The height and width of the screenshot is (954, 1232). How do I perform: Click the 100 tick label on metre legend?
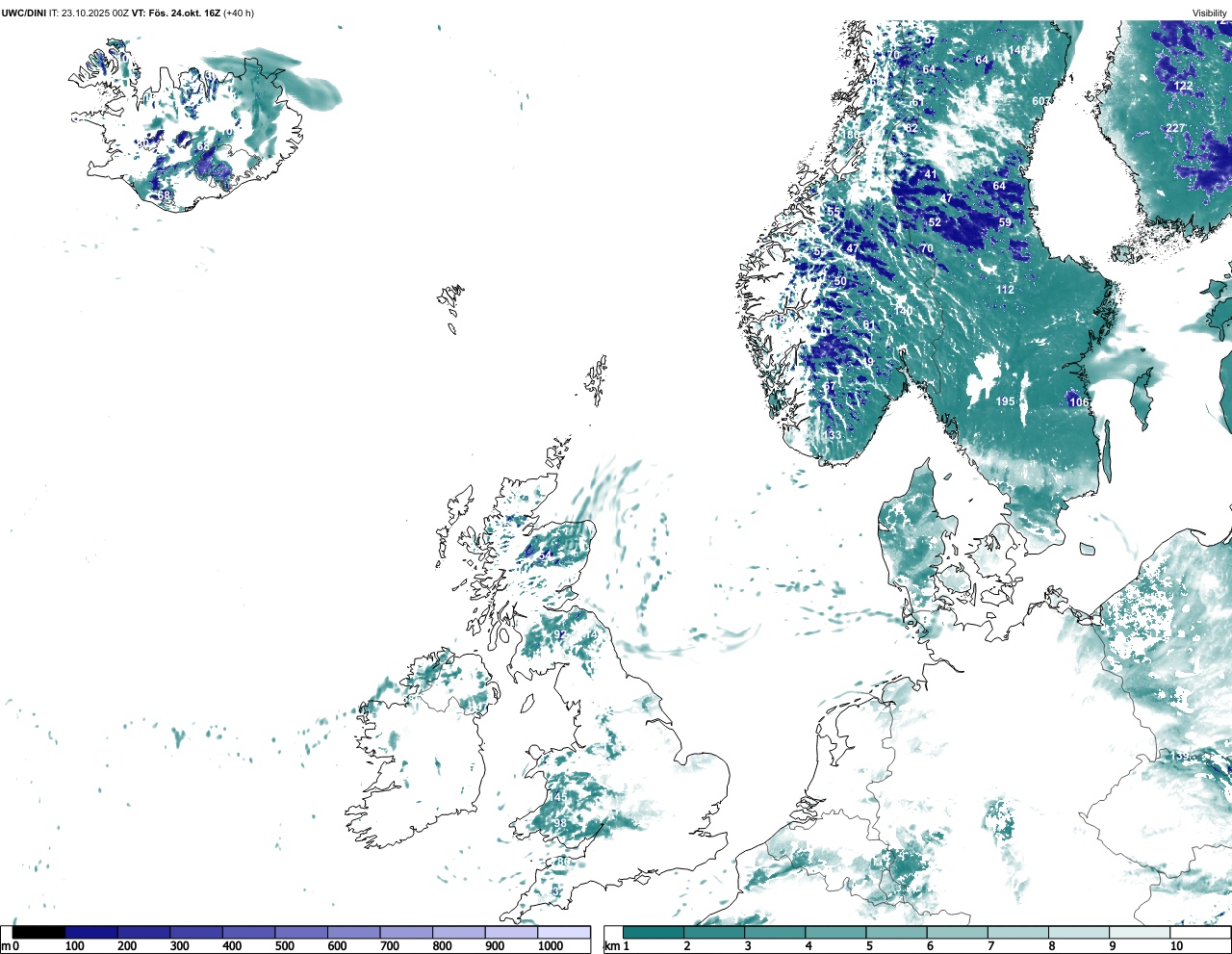pos(74,946)
